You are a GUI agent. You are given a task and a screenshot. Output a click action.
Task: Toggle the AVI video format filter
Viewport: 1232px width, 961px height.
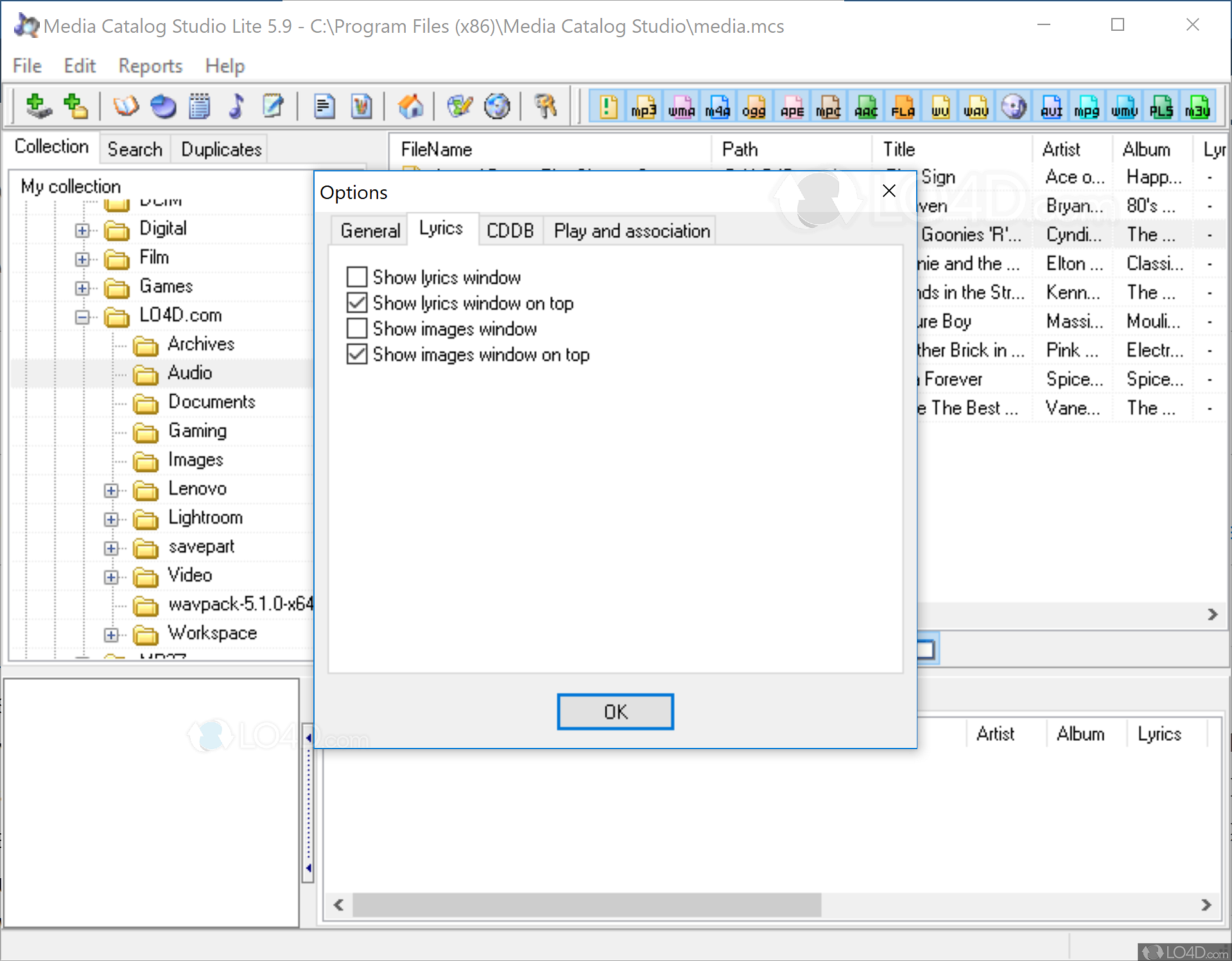pyautogui.click(x=1051, y=107)
